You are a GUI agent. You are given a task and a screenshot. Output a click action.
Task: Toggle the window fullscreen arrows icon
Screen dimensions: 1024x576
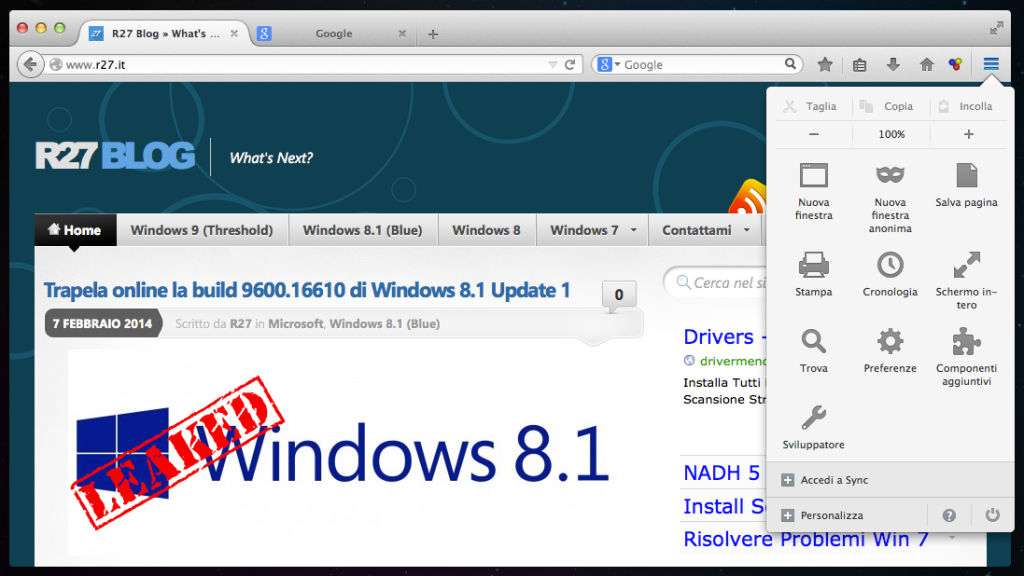996,28
